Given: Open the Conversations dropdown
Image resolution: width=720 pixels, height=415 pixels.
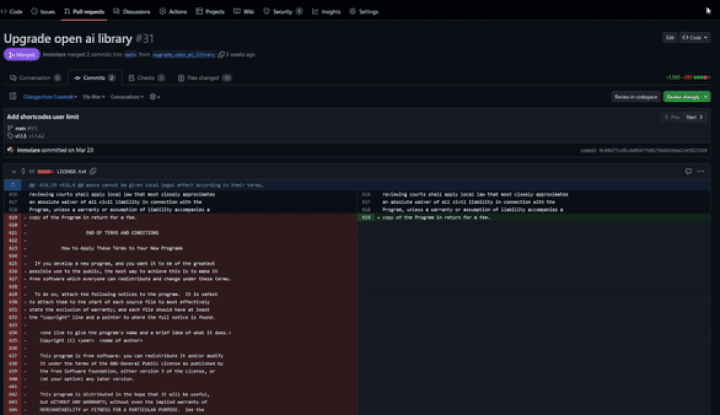Looking at the screenshot, I should point(127,97).
